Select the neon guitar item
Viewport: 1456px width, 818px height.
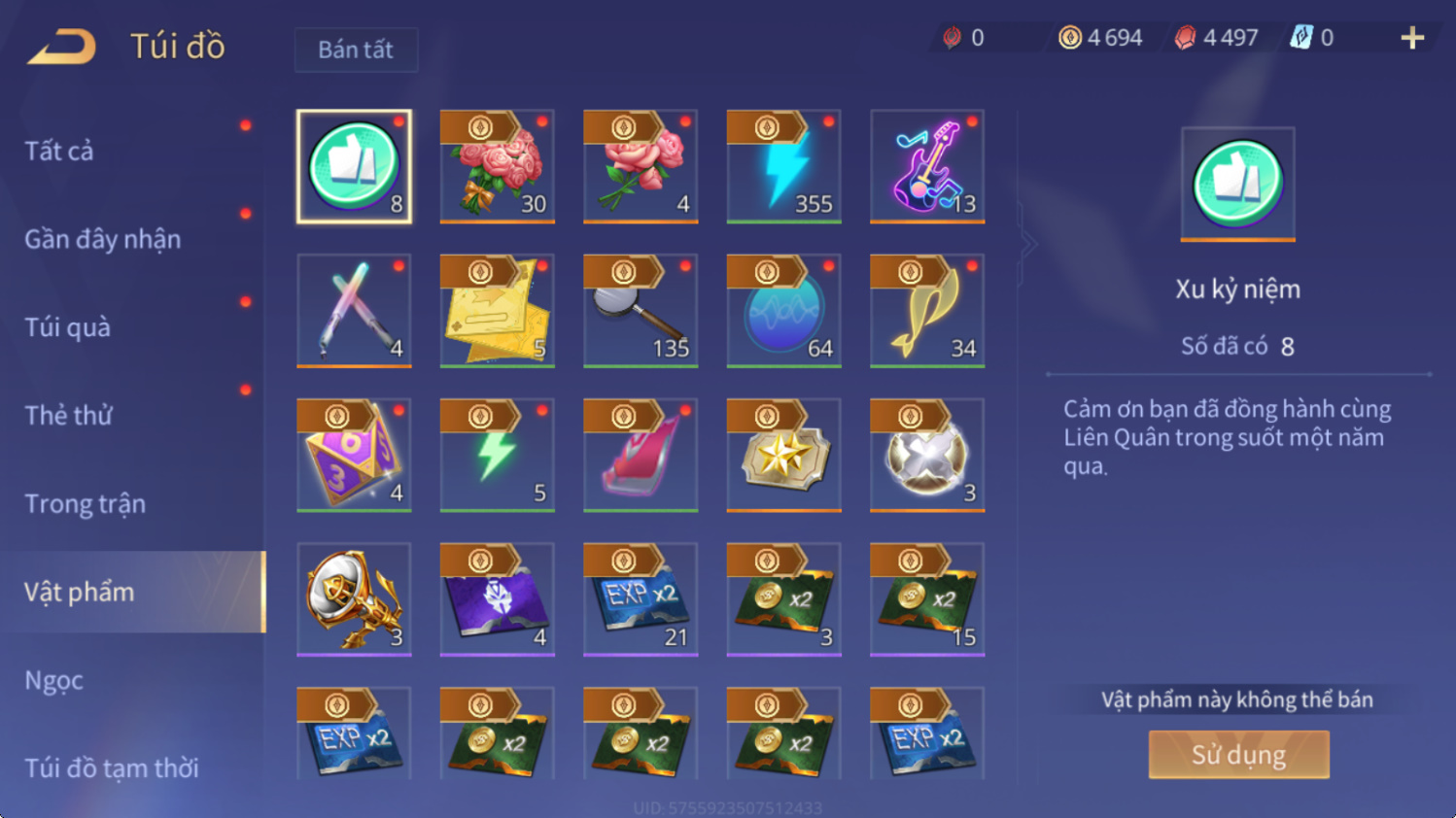927,166
